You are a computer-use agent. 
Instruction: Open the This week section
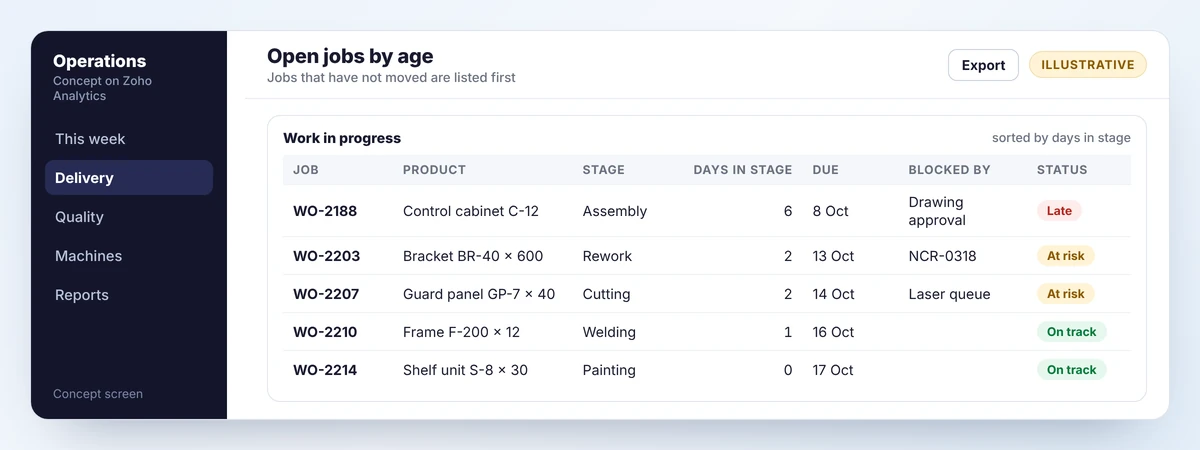pos(129,139)
